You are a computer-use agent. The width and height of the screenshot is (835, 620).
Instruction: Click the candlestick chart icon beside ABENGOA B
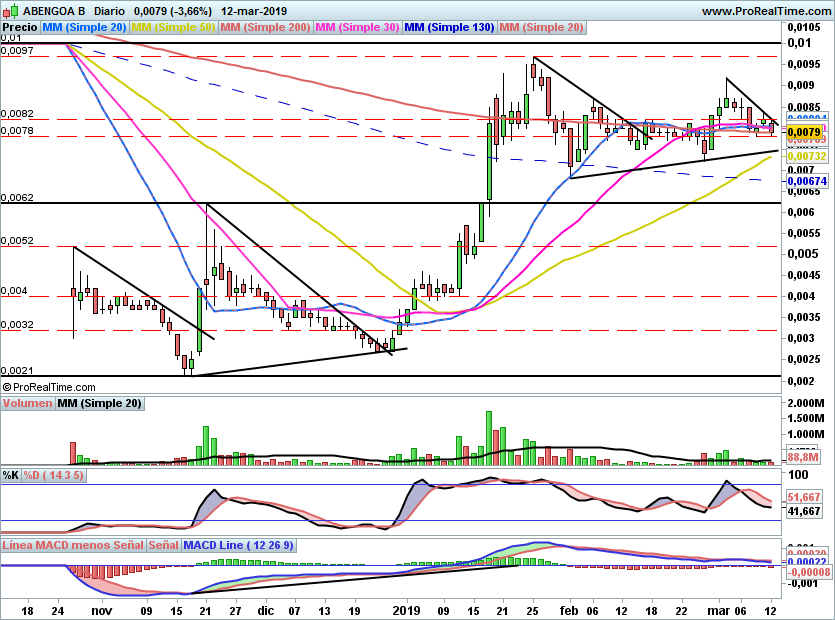pyautogui.click(x=10, y=11)
